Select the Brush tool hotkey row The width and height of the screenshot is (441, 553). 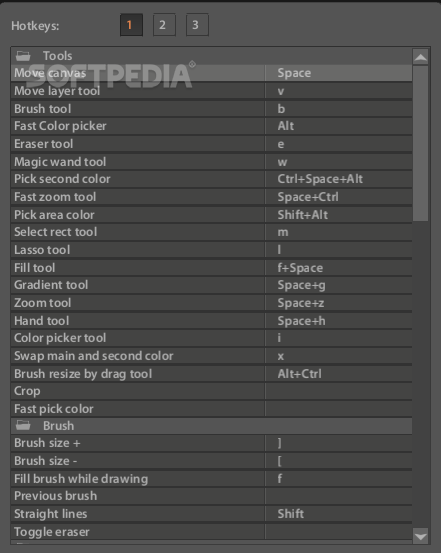pos(211,109)
